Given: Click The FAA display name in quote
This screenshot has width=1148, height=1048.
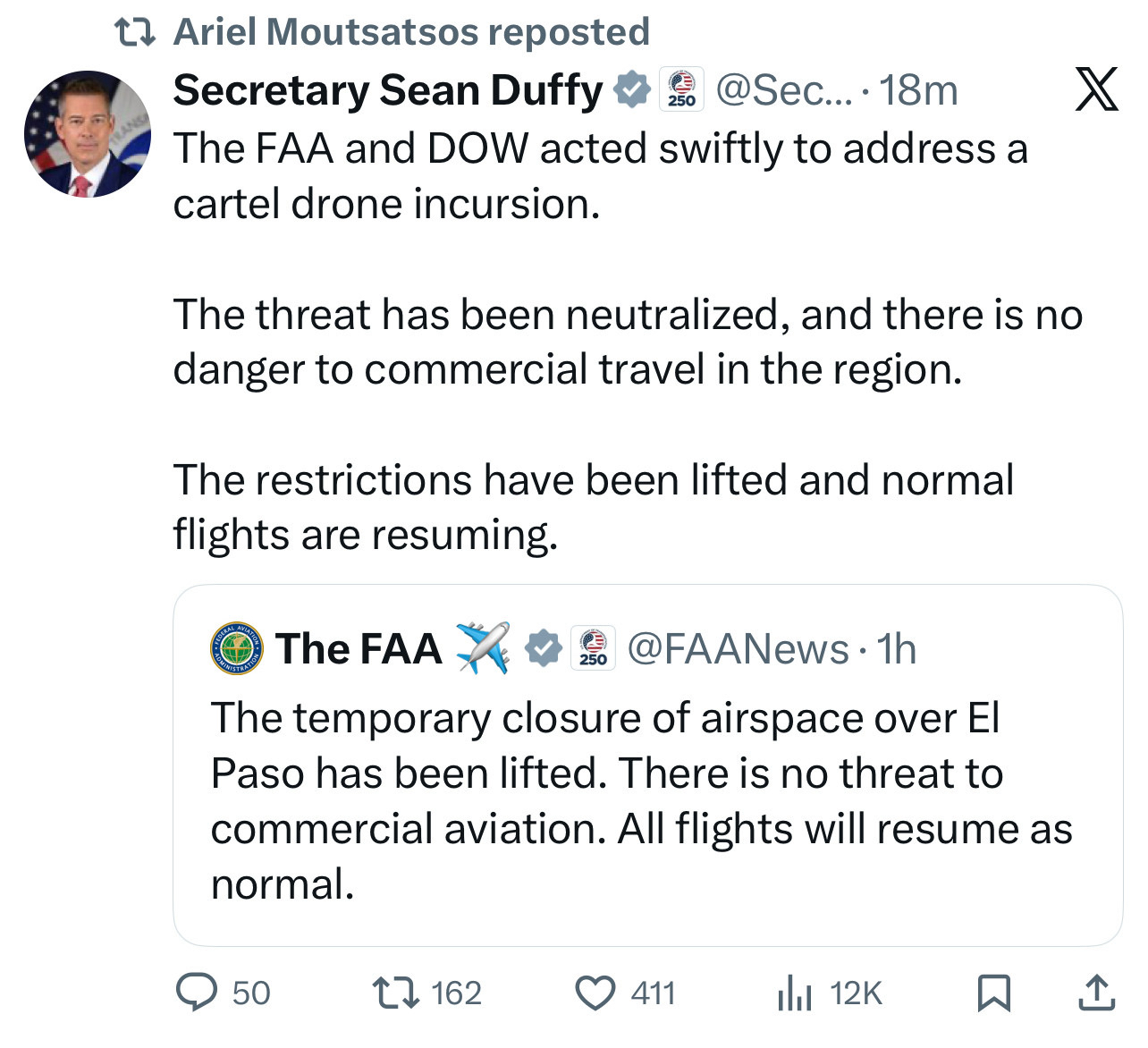Looking at the screenshot, I should pyautogui.click(x=359, y=649).
